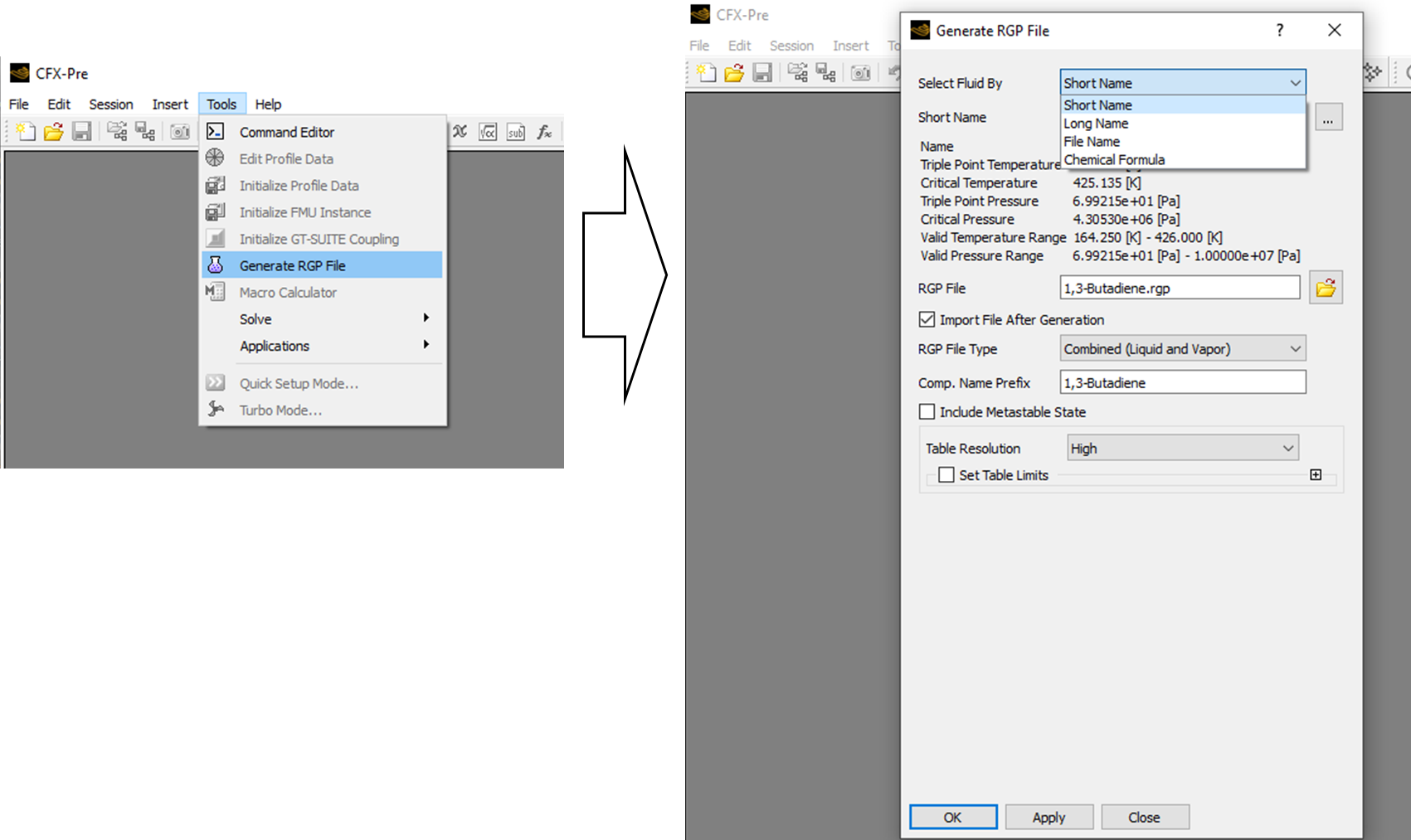Open a case using the Open Case icon
This screenshot has height=840, width=1411.
(53, 131)
